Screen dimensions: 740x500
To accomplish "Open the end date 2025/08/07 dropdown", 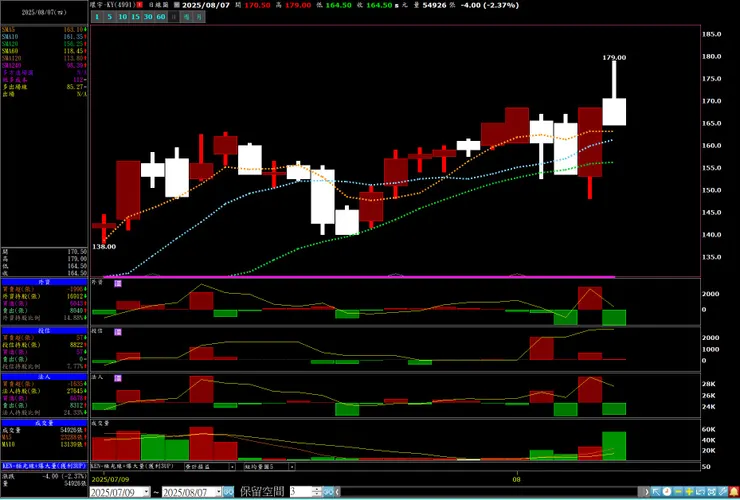I will 219,492.
